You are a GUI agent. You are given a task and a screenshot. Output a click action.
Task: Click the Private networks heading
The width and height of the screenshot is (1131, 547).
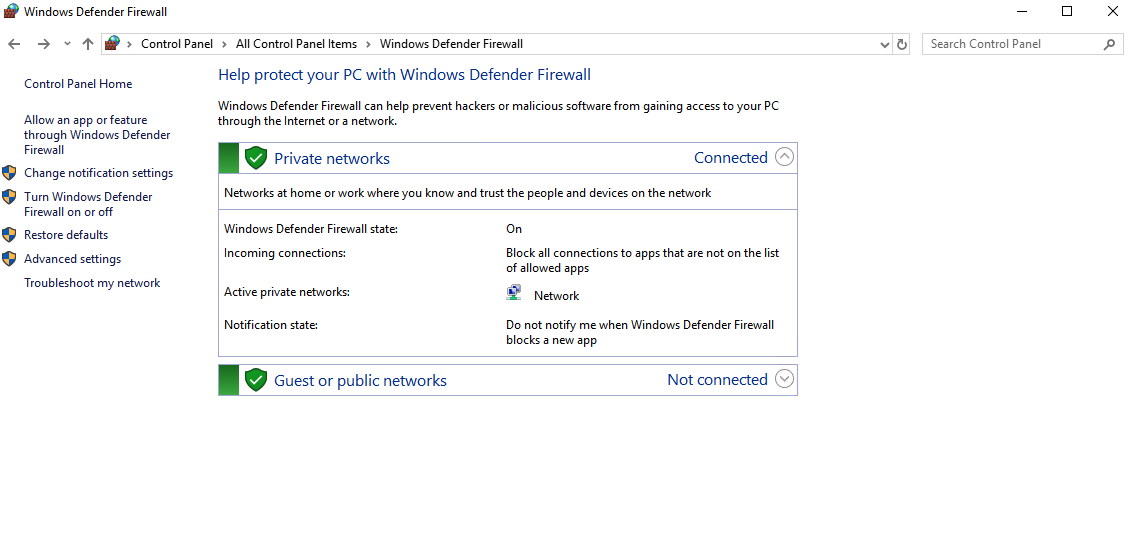[332, 158]
